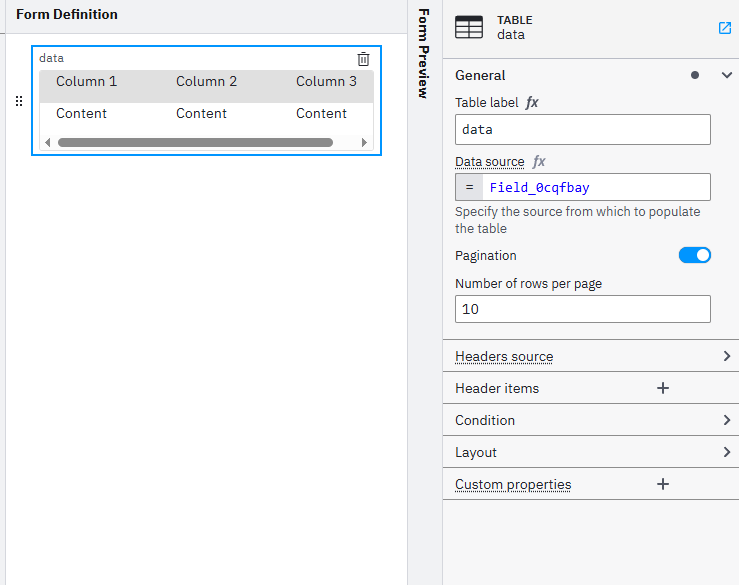The width and height of the screenshot is (739, 585).
Task: Click the table's horizontal scrollbar thumb
Action: click(195, 143)
